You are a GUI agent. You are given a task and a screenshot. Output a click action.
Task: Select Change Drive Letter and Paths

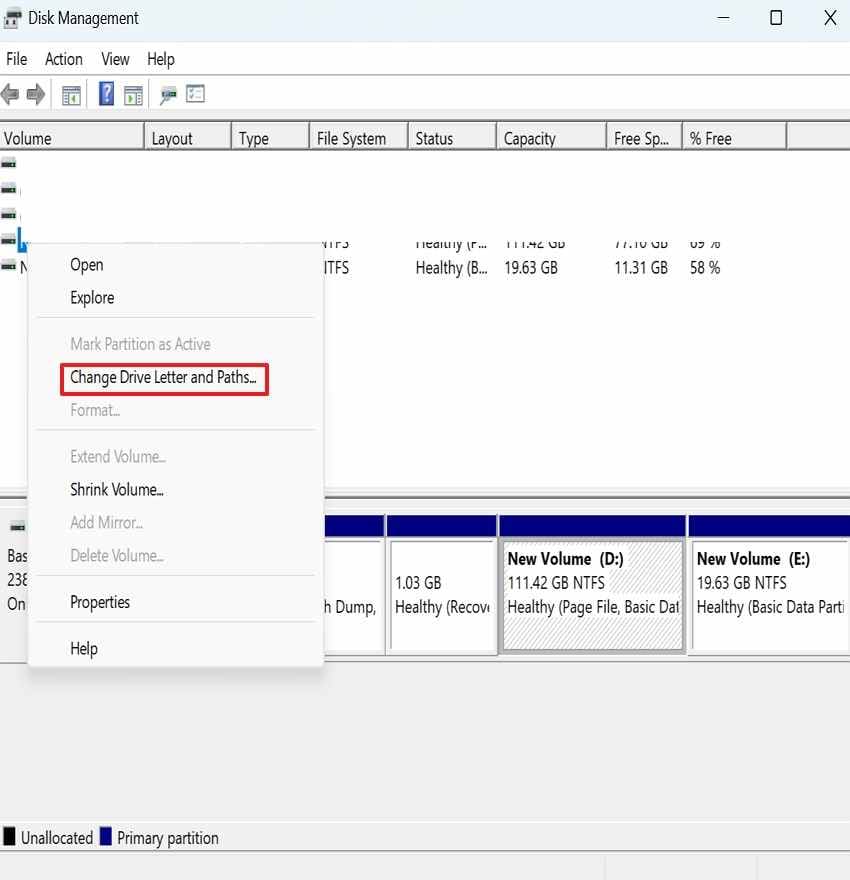tap(163, 378)
